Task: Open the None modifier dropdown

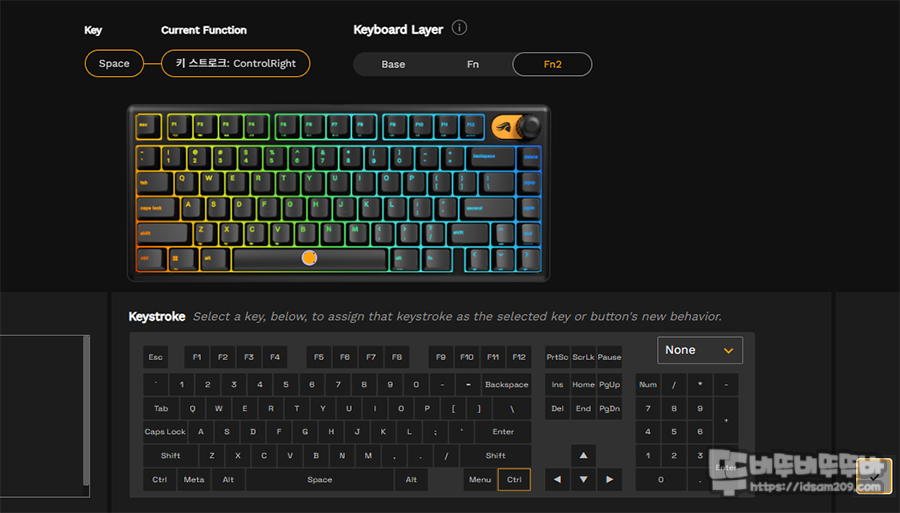Action: pyautogui.click(x=700, y=350)
